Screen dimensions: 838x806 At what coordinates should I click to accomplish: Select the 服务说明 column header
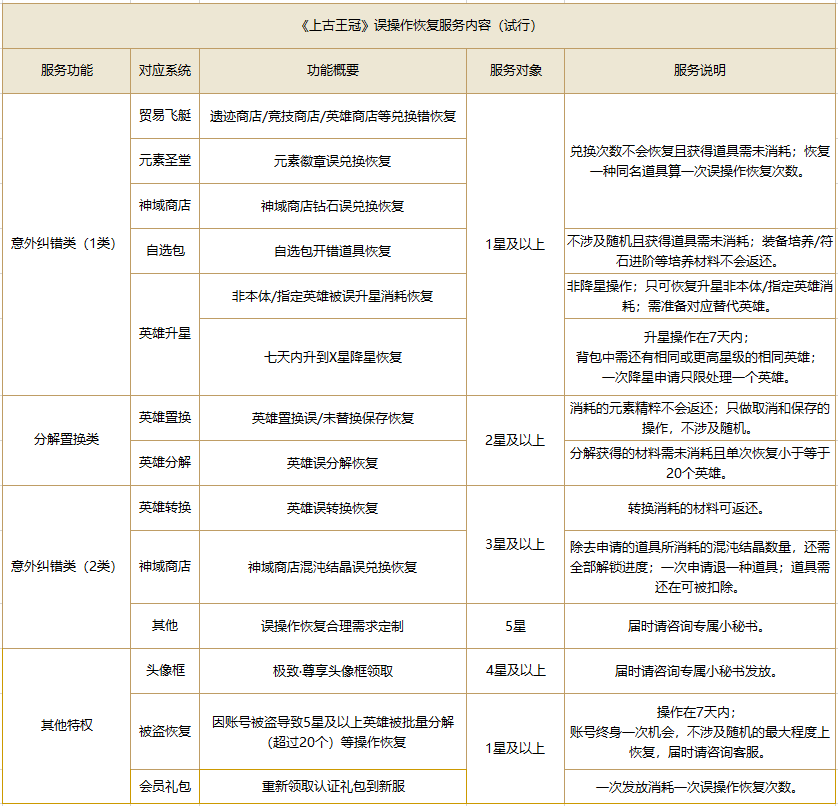(x=700, y=71)
